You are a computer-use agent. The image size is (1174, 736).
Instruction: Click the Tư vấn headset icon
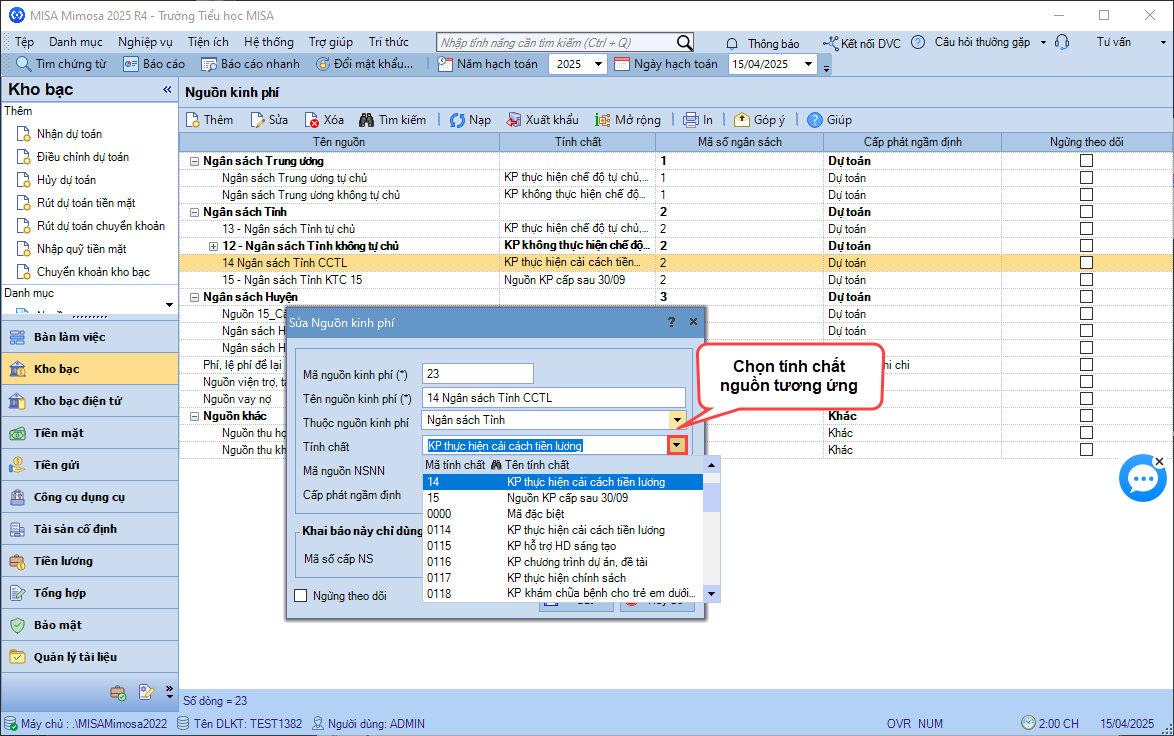(1062, 42)
